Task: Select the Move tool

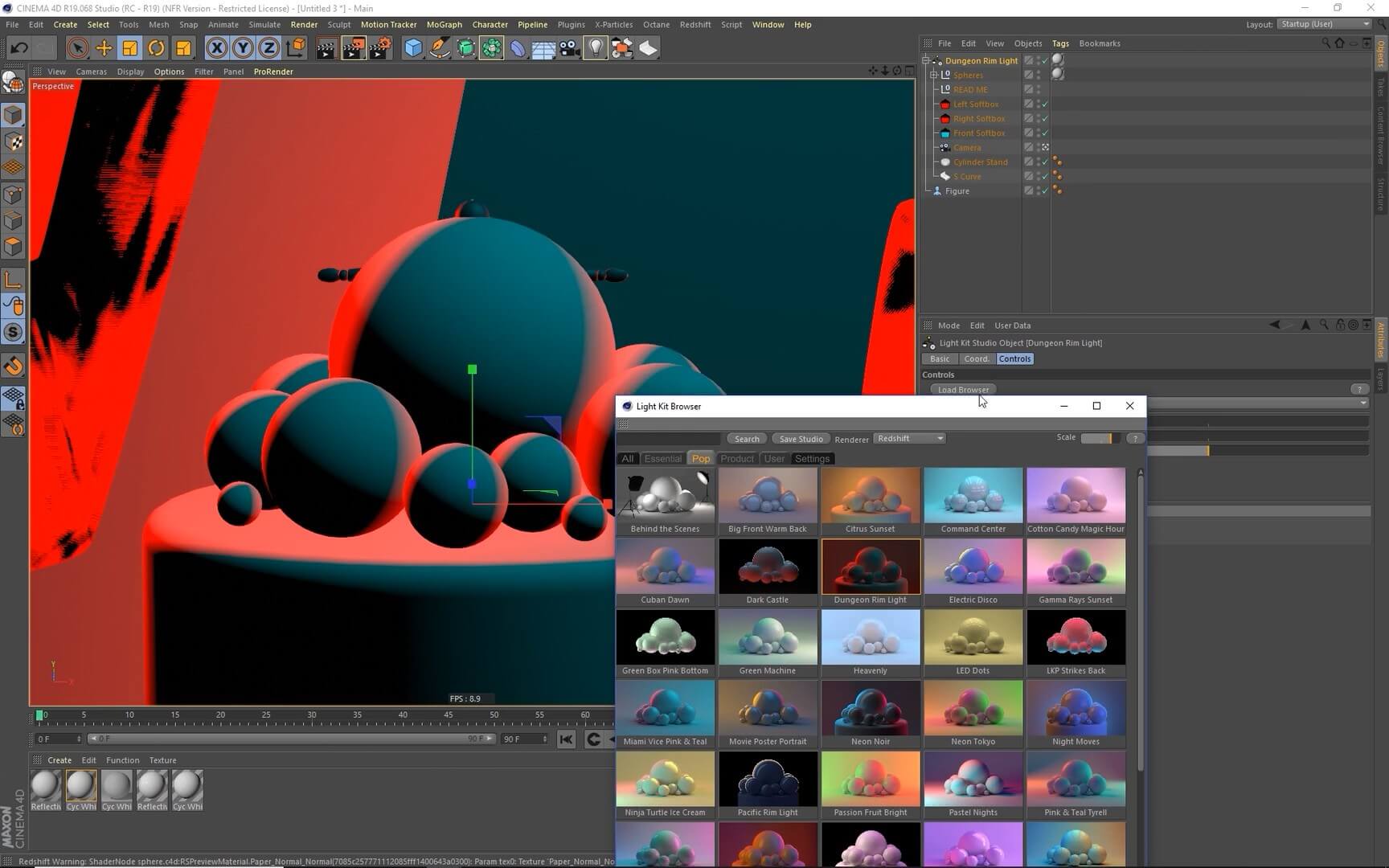Action: pos(104,48)
